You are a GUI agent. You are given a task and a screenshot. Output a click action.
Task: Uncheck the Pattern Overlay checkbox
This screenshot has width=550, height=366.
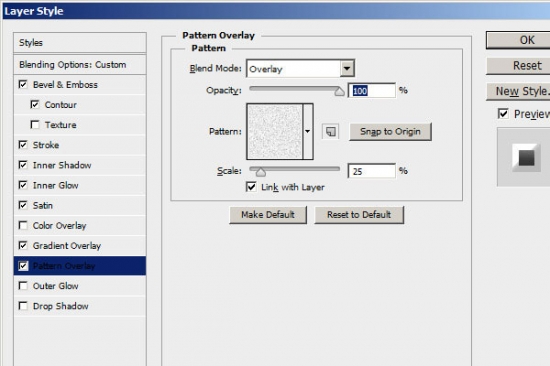click(23, 266)
